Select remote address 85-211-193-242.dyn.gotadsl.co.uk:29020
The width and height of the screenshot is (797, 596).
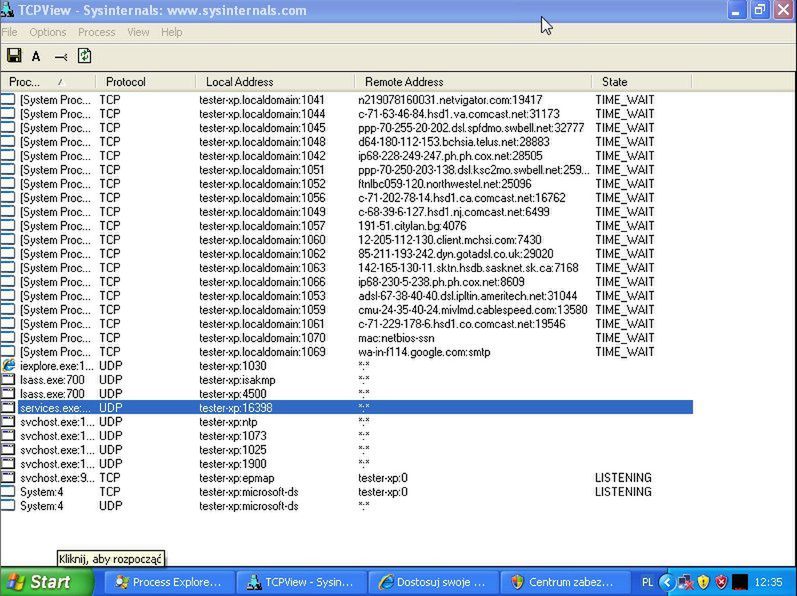(x=455, y=254)
